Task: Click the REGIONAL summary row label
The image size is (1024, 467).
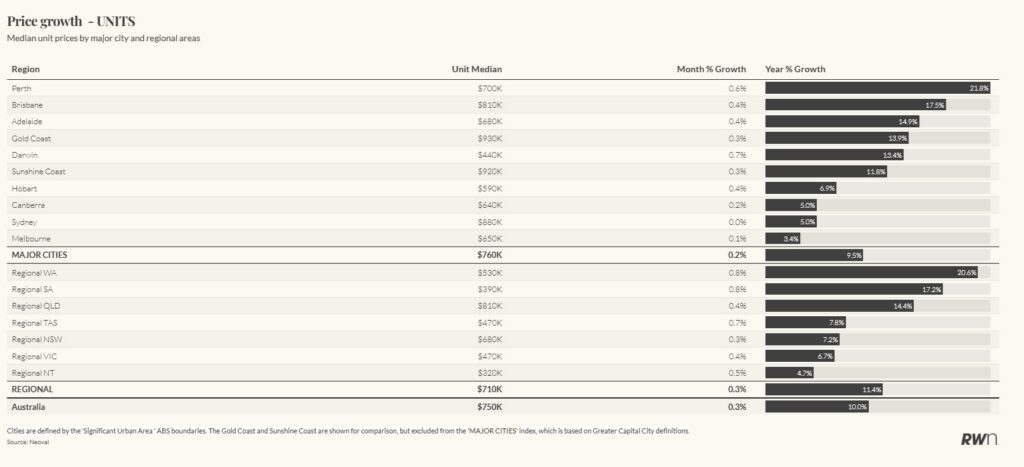Action: pyautogui.click(x=32, y=389)
